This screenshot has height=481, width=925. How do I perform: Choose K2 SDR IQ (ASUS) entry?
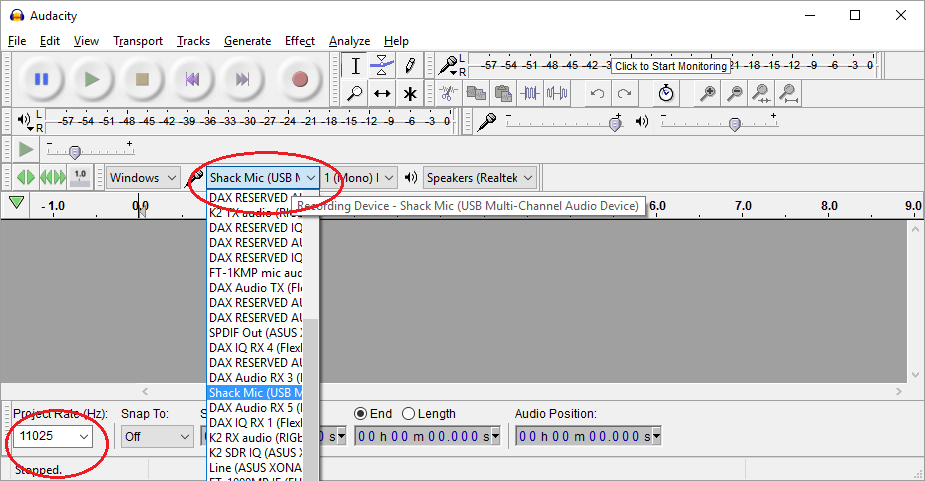[255, 453]
